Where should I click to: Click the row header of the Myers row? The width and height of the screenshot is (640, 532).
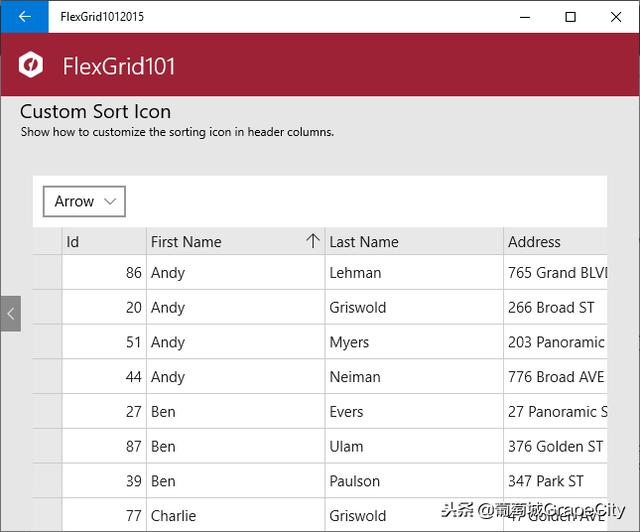click(x=47, y=342)
